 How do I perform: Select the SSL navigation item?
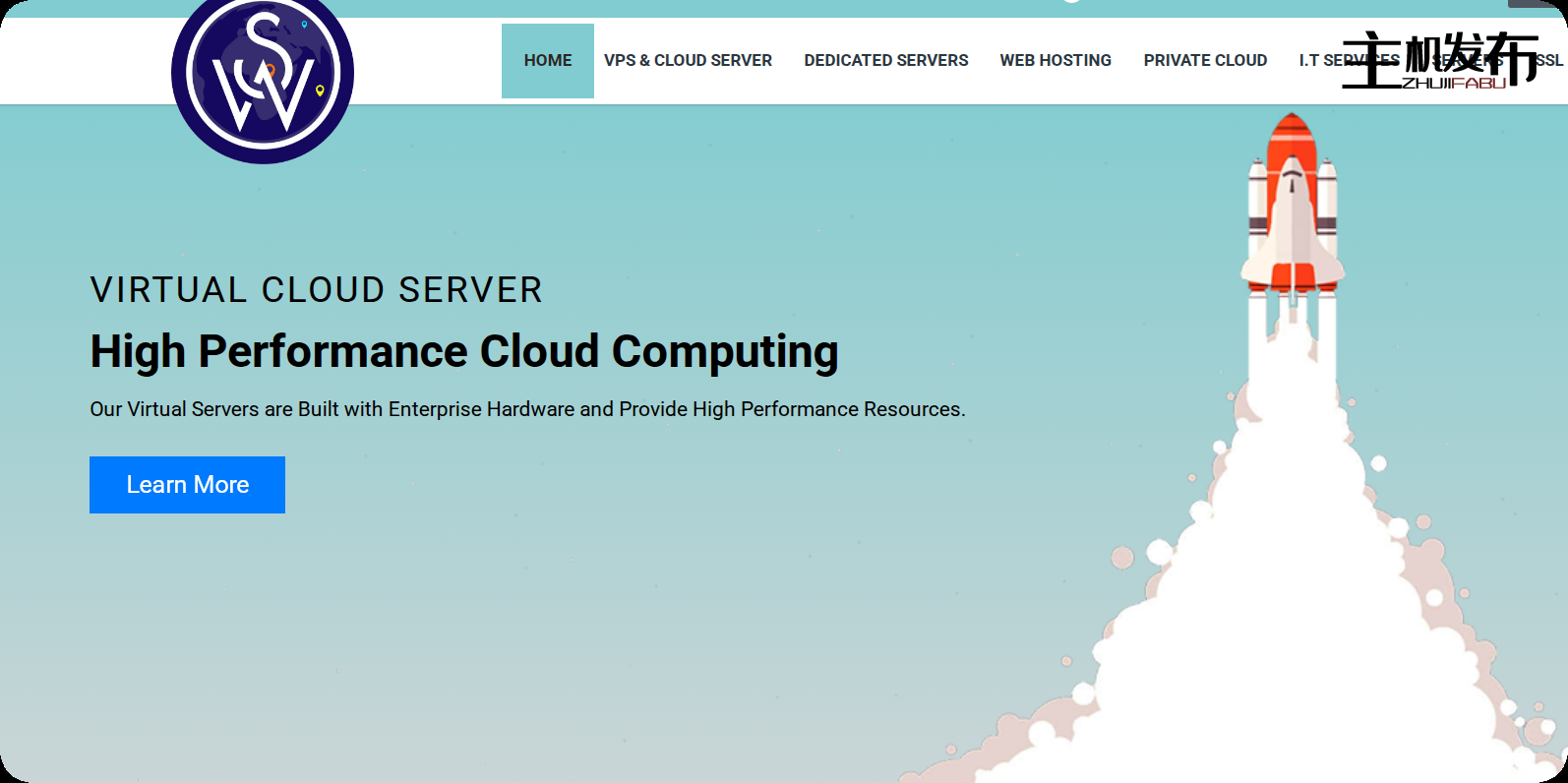1550,61
